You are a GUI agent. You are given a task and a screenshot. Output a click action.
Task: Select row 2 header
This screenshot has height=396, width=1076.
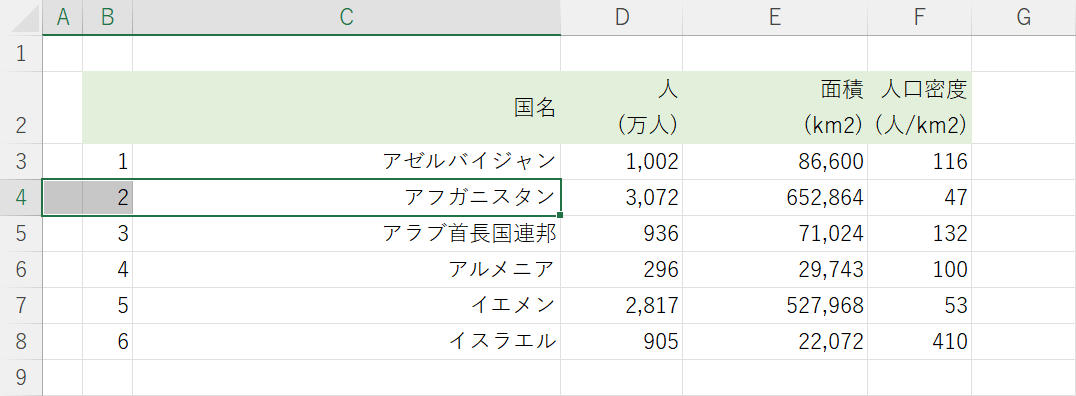click(21, 107)
